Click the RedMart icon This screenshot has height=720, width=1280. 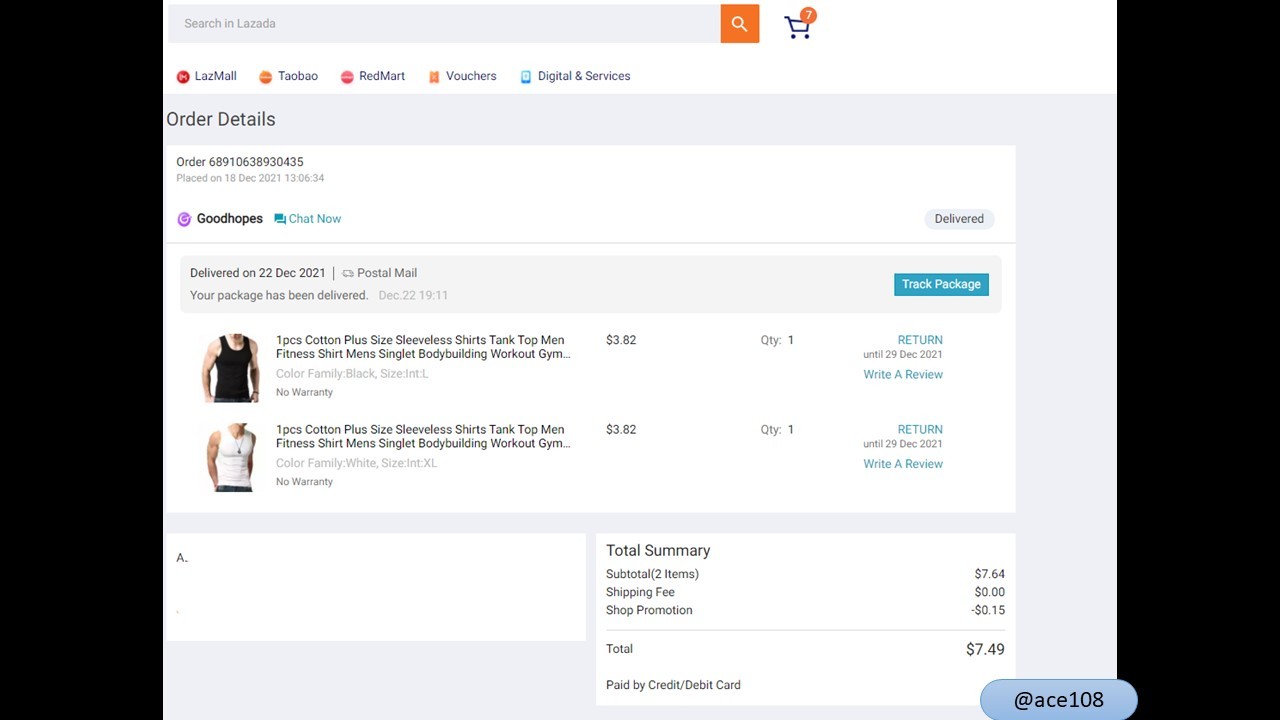tap(347, 77)
